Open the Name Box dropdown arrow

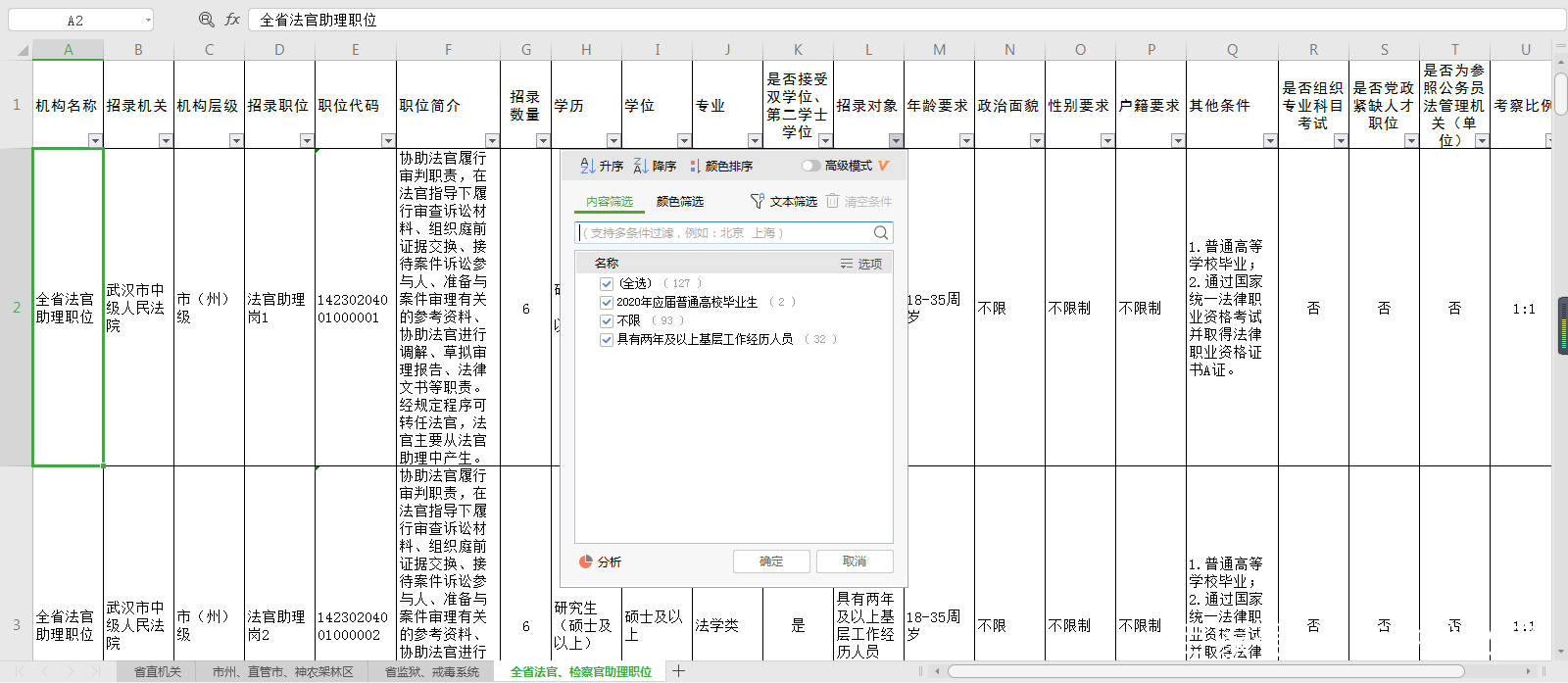148,20
